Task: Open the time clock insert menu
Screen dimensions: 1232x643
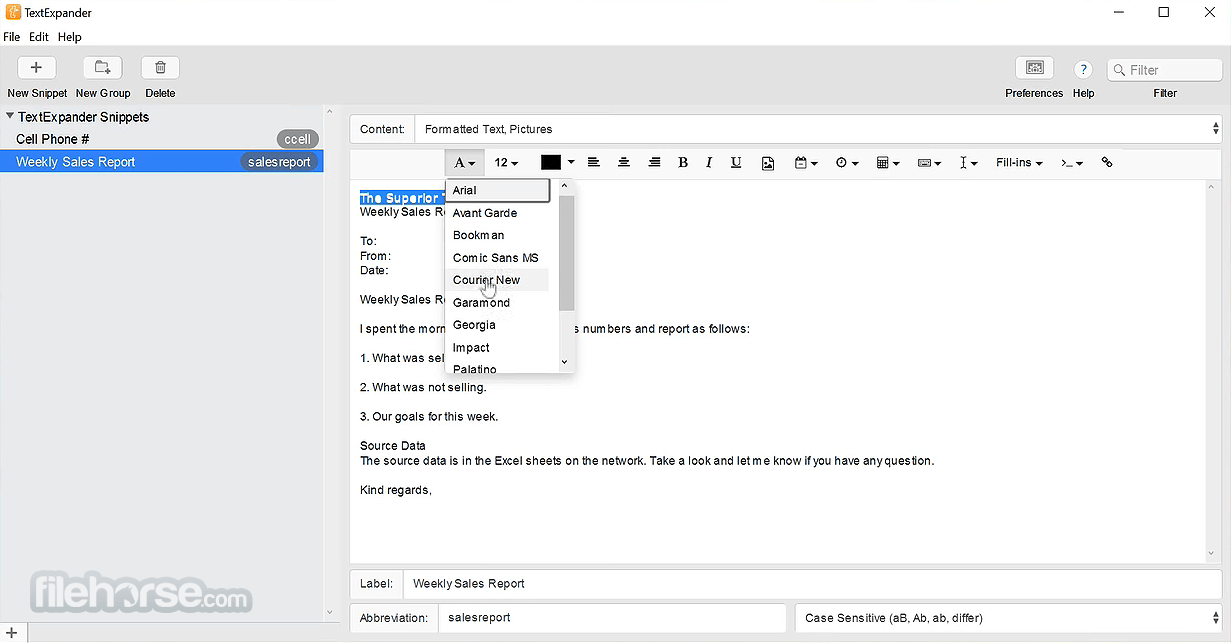Action: tap(847, 163)
